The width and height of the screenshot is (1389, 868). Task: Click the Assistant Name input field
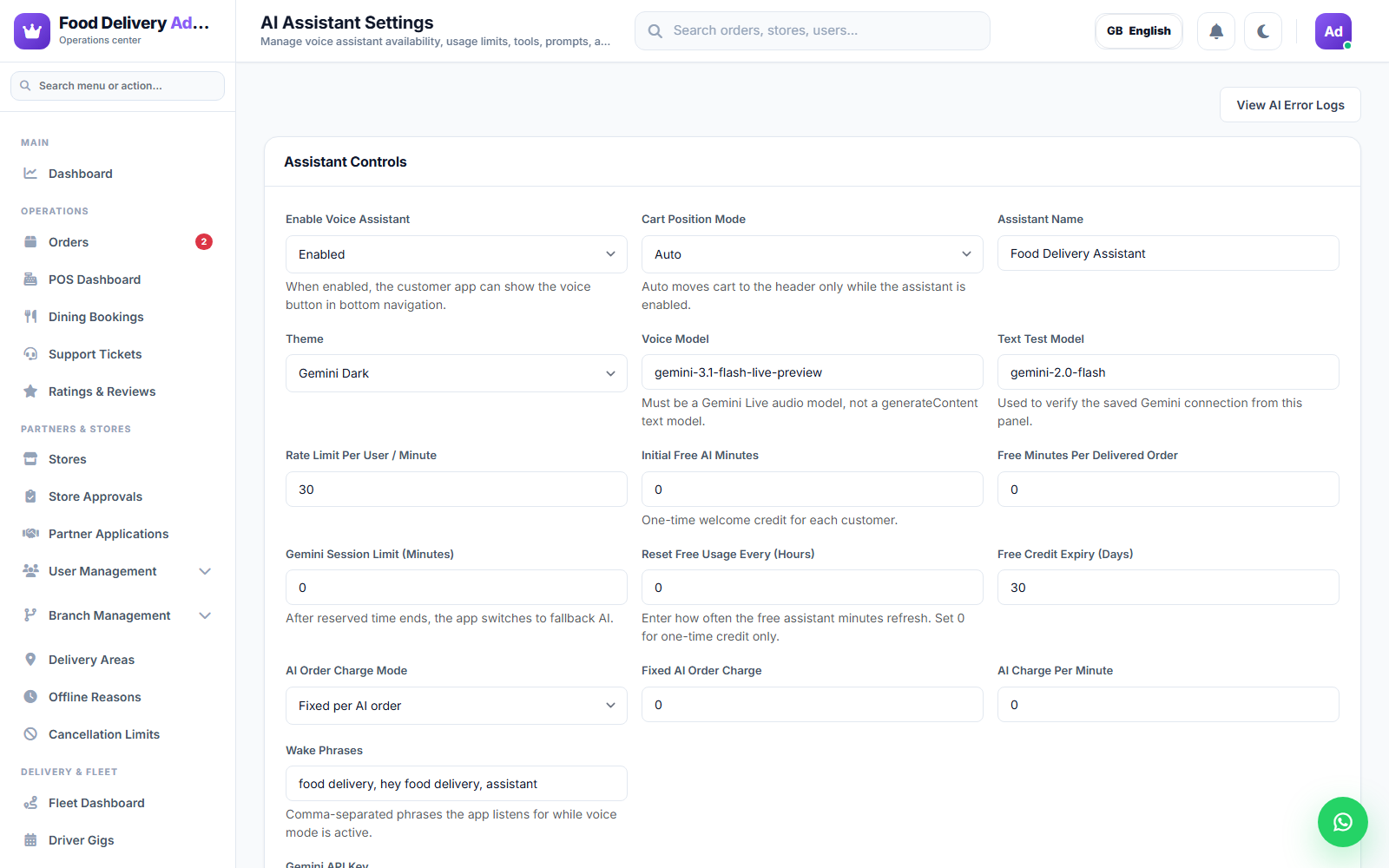(1168, 253)
